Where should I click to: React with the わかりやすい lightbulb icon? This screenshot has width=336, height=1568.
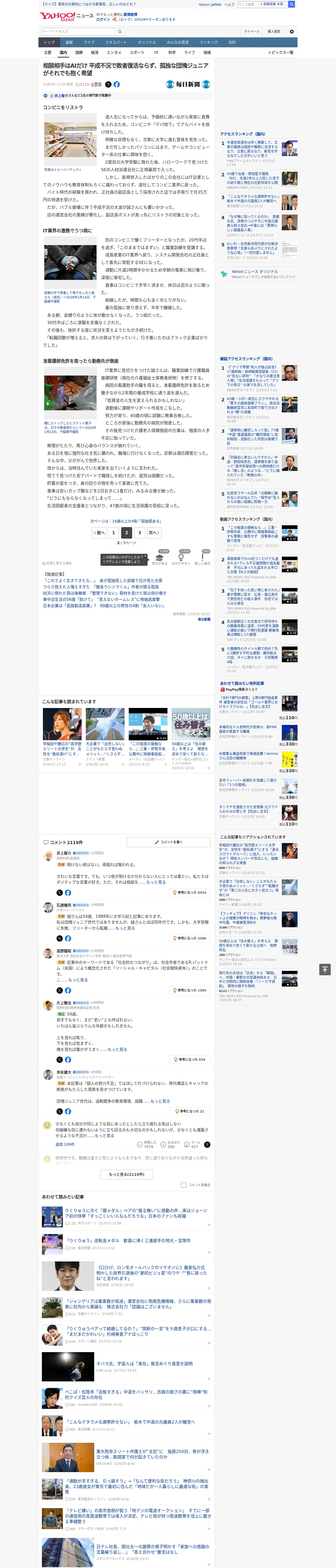click(x=181, y=558)
